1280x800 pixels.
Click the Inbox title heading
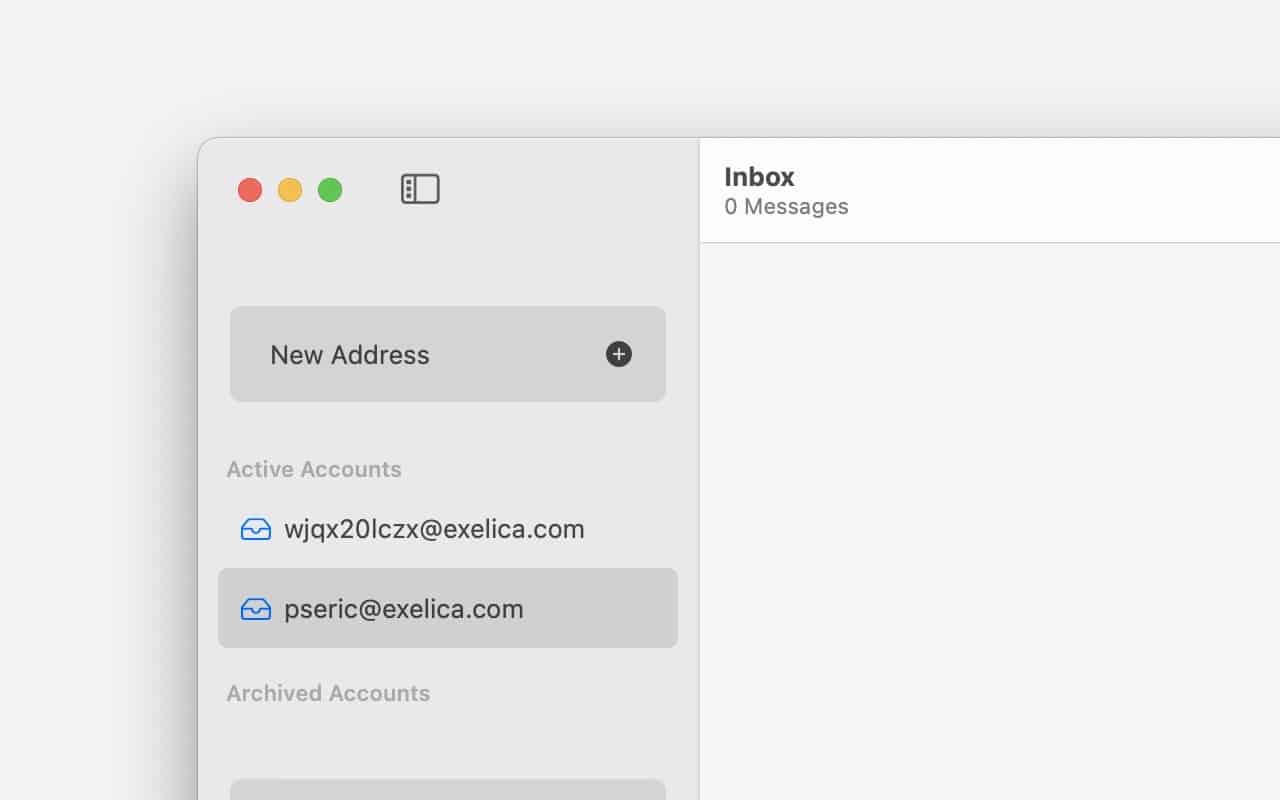tap(760, 177)
